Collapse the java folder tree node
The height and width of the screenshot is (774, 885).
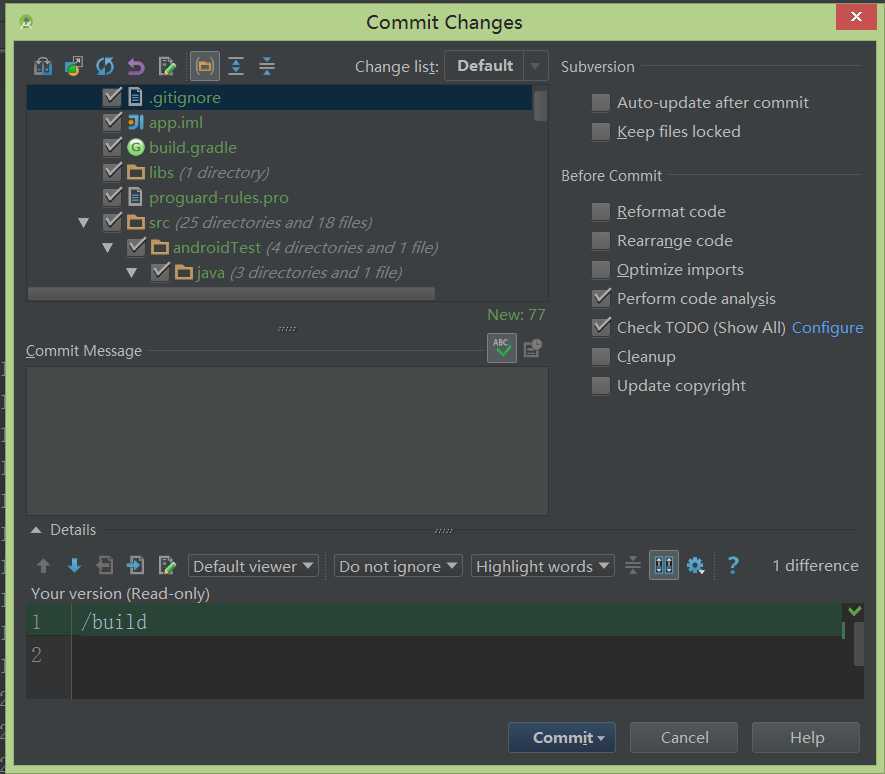coord(132,273)
